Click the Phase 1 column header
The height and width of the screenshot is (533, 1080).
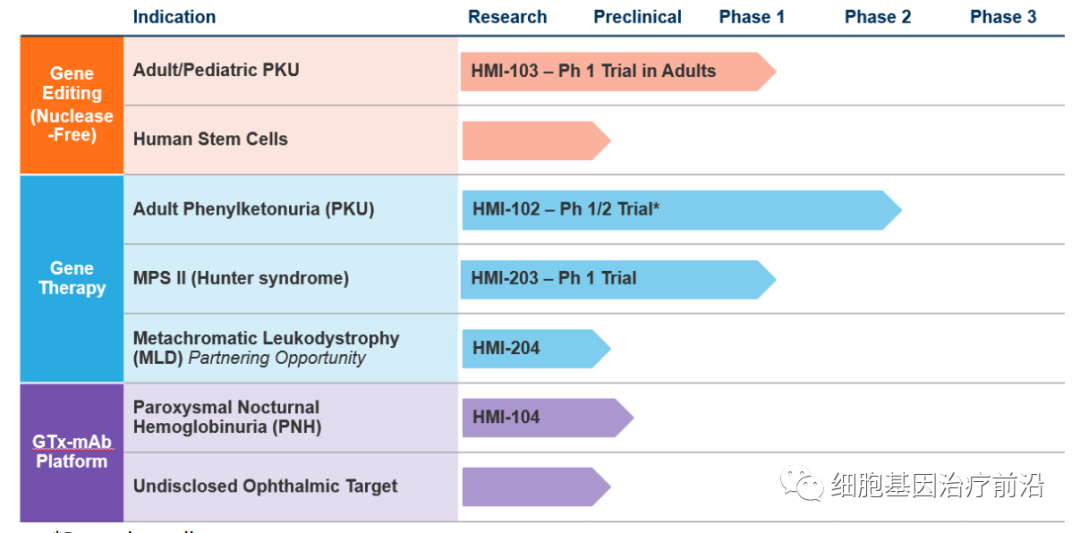click(x=752, y=17)
